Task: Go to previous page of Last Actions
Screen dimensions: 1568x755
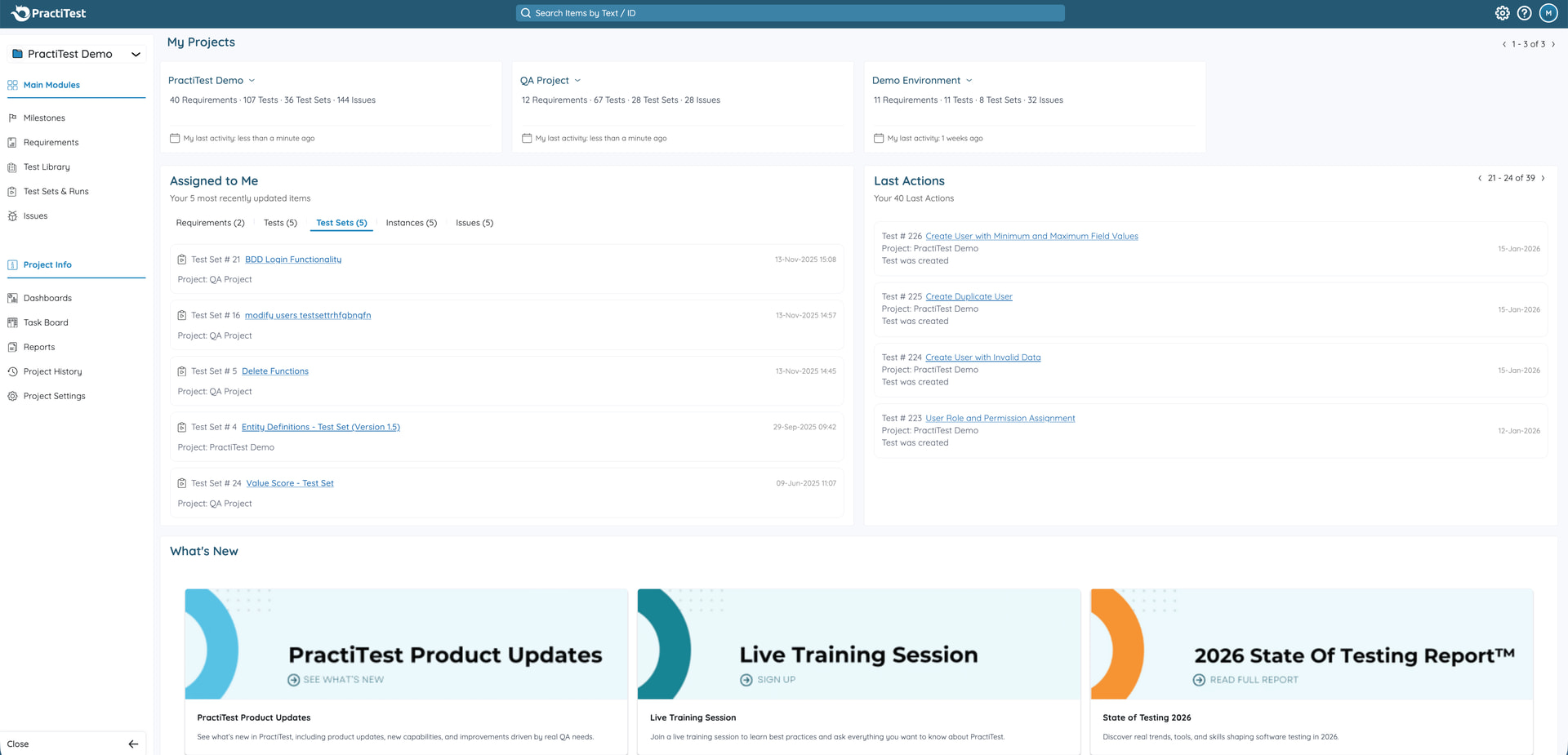Action: [x=1480, y=178]
